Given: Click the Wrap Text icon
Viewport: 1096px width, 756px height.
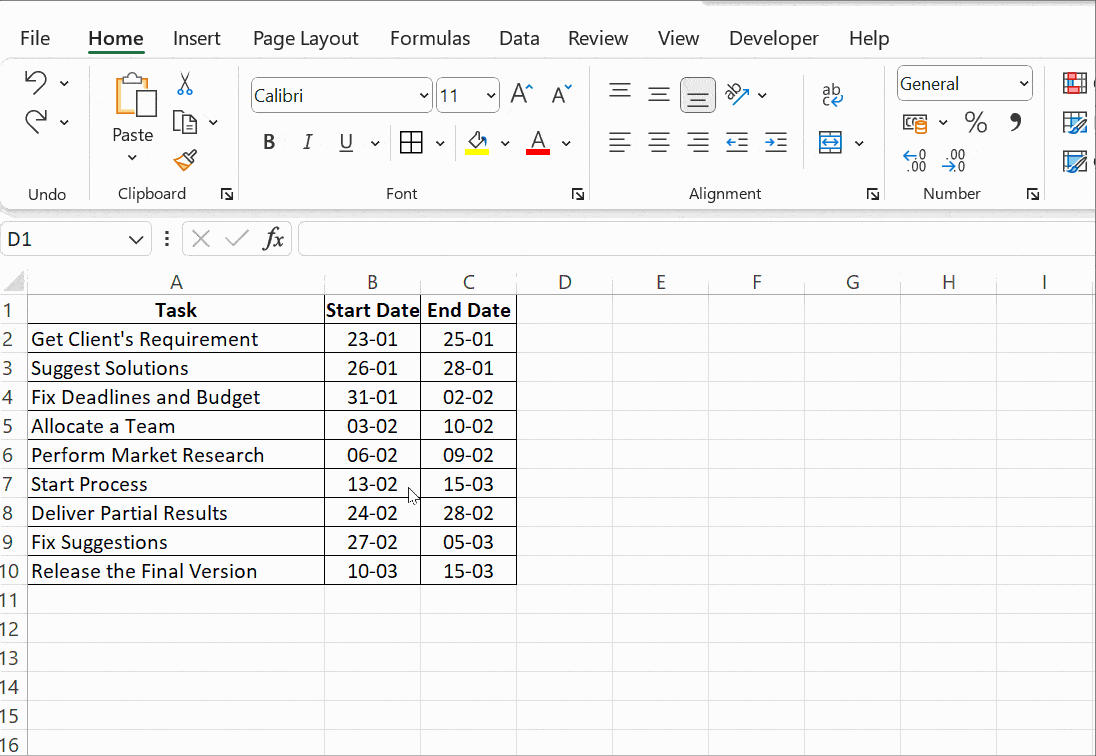Looking at the screenshot, I should pyautogui.click(x=833, y=94).
